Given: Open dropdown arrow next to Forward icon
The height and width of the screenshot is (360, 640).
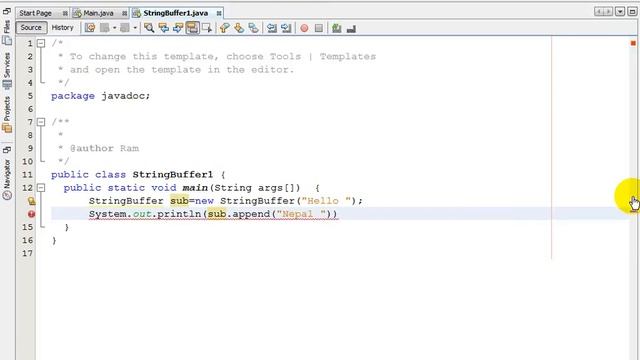Looking at the screenshot, I should coord(135,28).
